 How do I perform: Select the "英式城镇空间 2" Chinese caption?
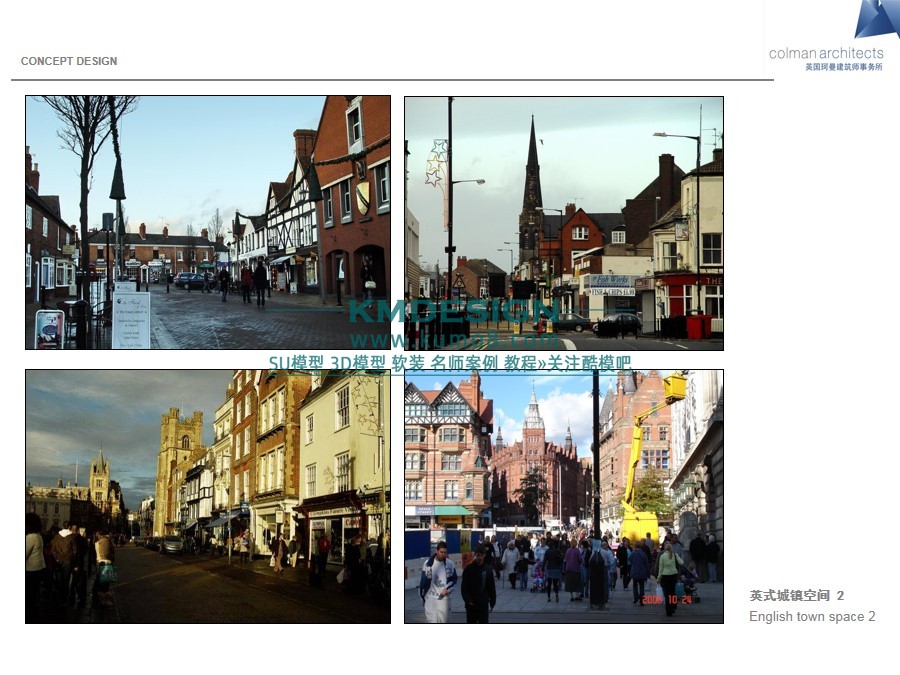pyautogui.click(x=797, y=595)
